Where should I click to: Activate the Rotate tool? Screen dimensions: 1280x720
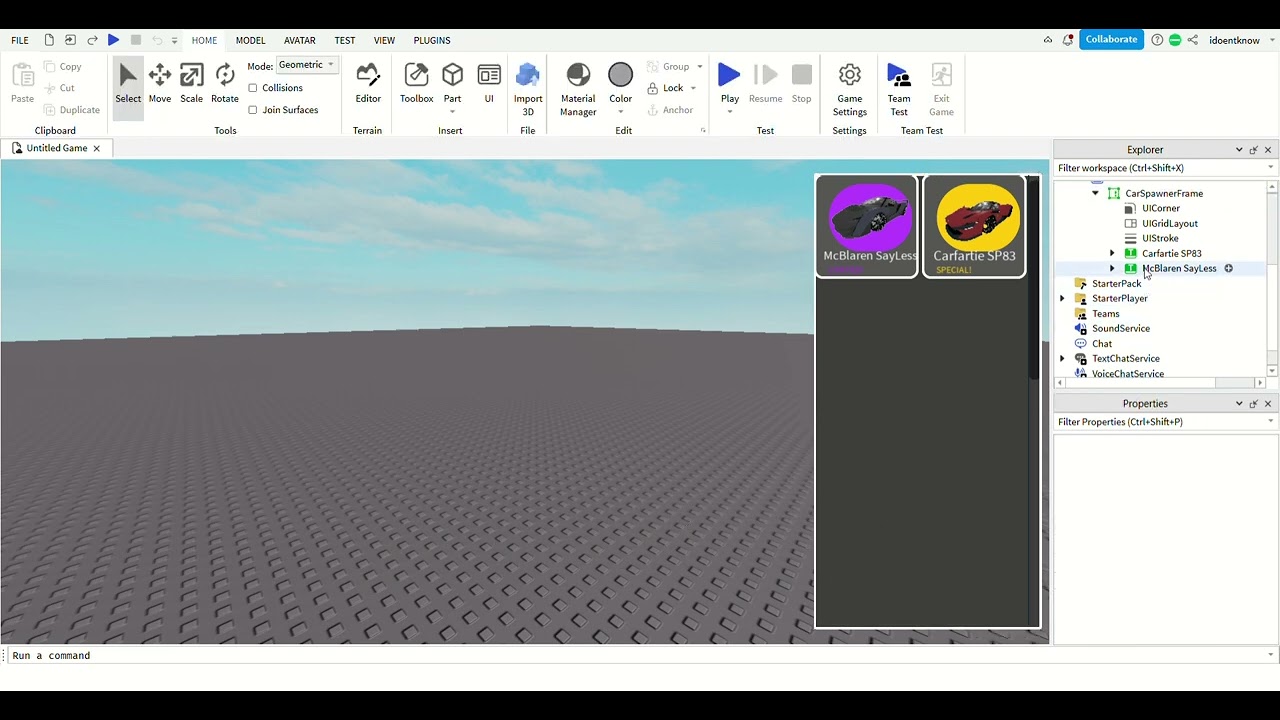click(x=225, y=84)
